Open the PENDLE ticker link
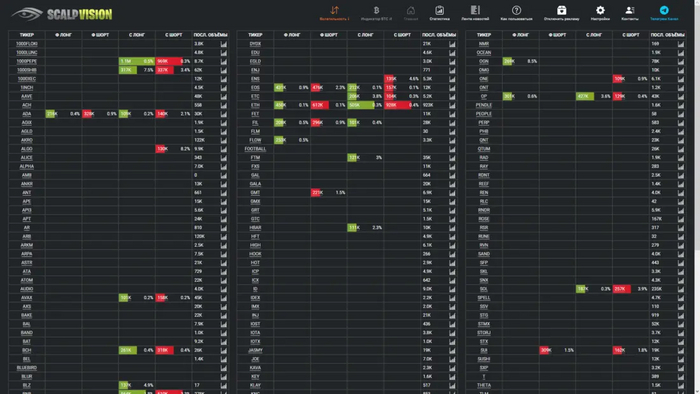Viewport: 700px width, 394px height. click(x=484, y=105)
